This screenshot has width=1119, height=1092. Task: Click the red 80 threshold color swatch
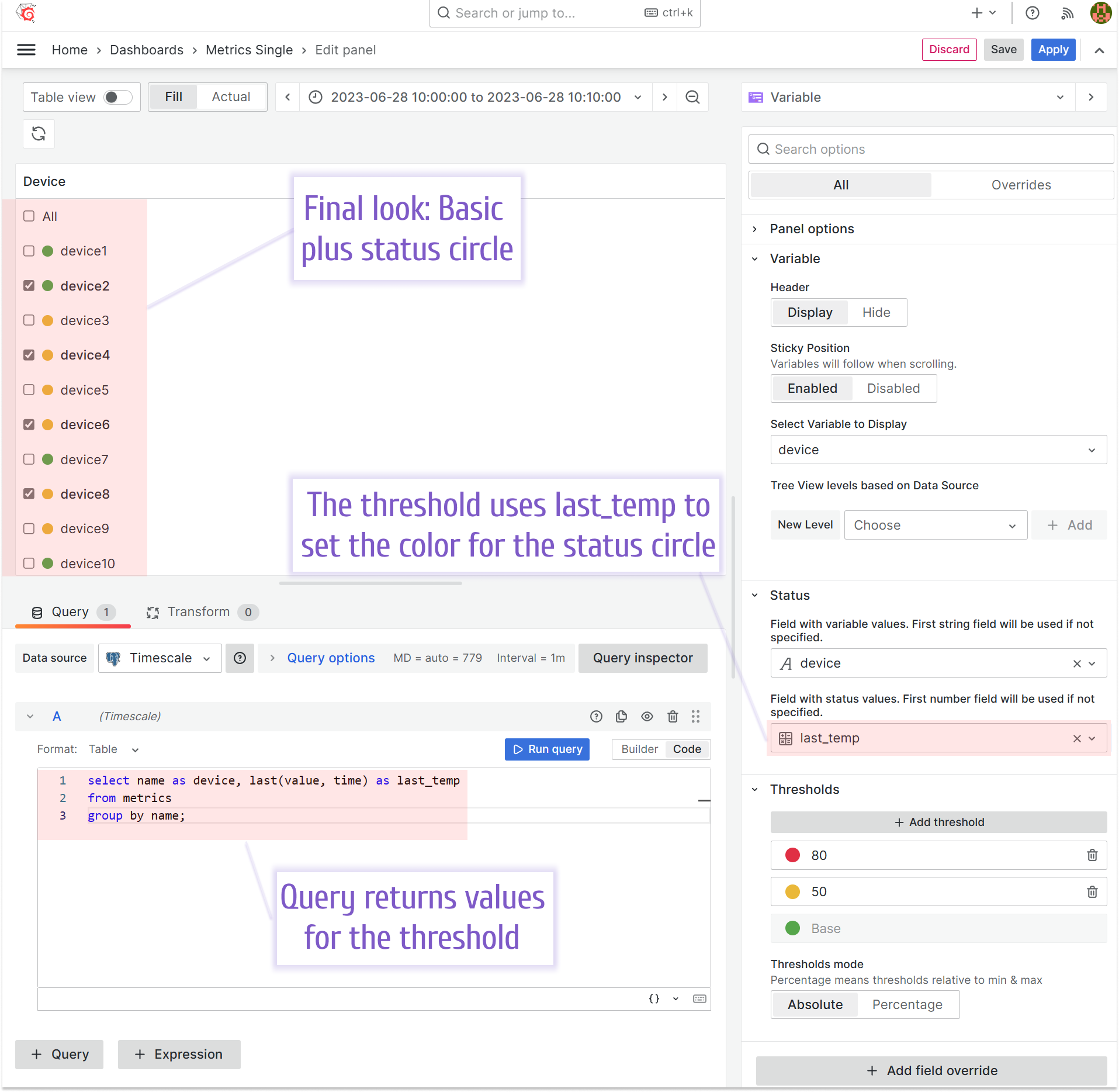point(792,855)
